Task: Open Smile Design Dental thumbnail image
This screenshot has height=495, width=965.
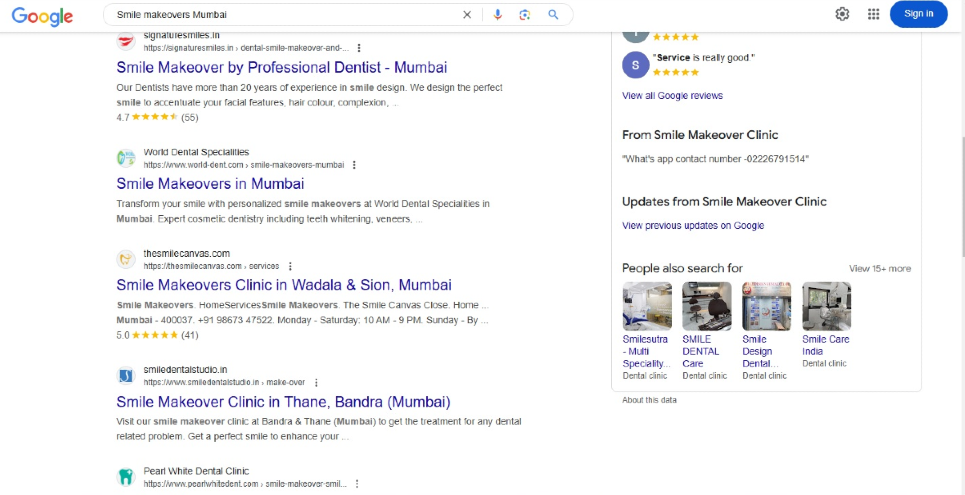Action: (766, 306)
